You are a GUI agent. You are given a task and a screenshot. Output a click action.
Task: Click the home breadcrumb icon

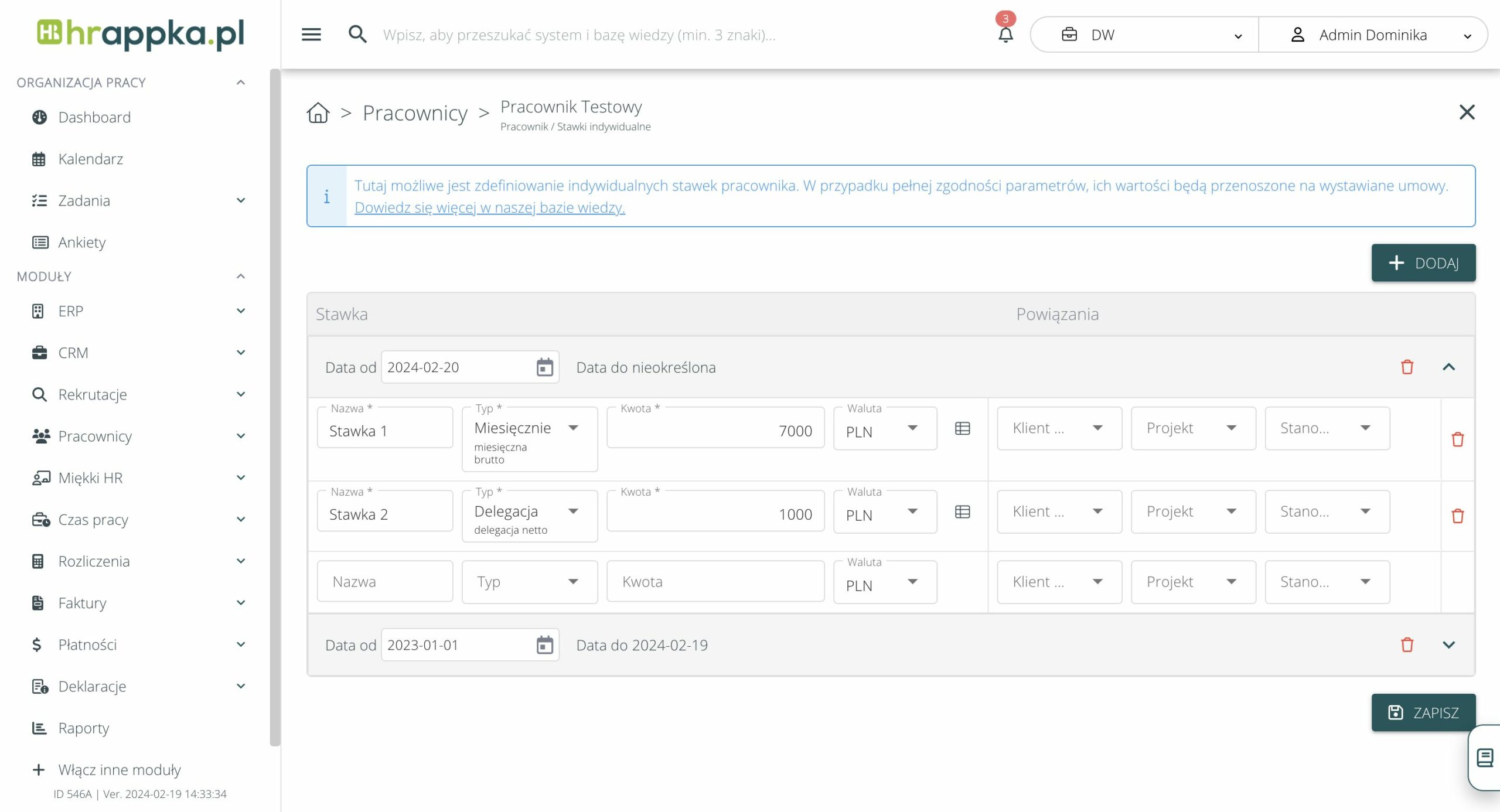318,112
